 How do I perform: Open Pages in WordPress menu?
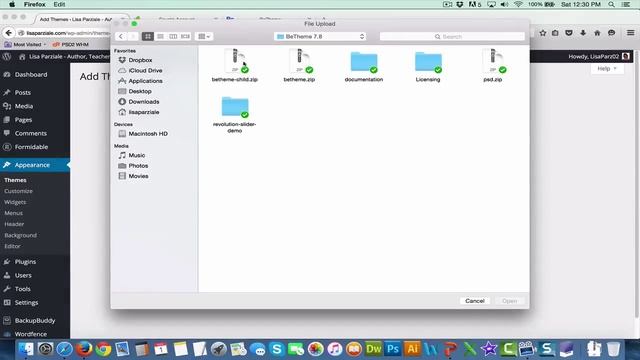(x=23, y=120)
